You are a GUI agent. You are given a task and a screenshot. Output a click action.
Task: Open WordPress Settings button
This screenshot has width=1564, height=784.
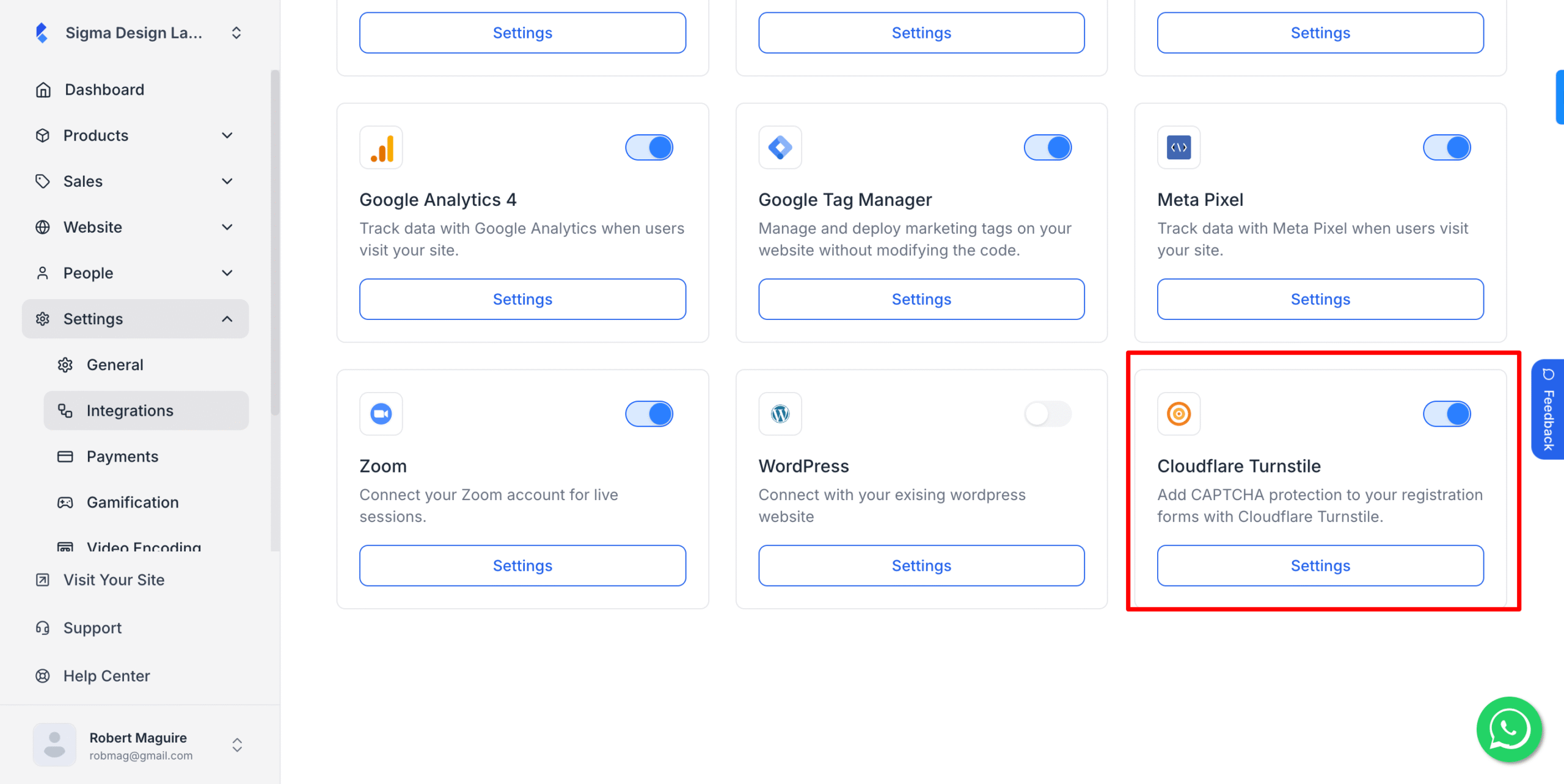tap(921, 565)
